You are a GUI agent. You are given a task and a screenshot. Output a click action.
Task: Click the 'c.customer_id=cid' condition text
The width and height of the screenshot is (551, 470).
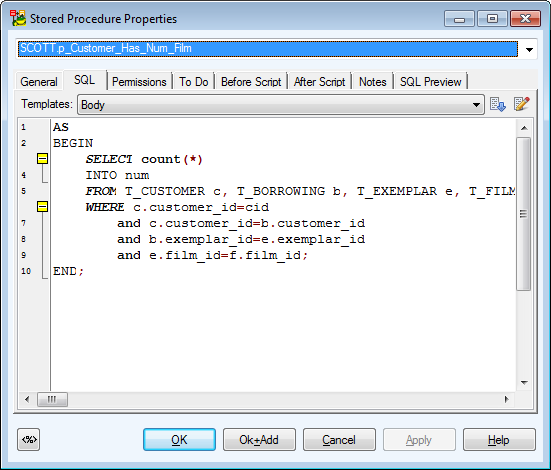click(201, 207)
